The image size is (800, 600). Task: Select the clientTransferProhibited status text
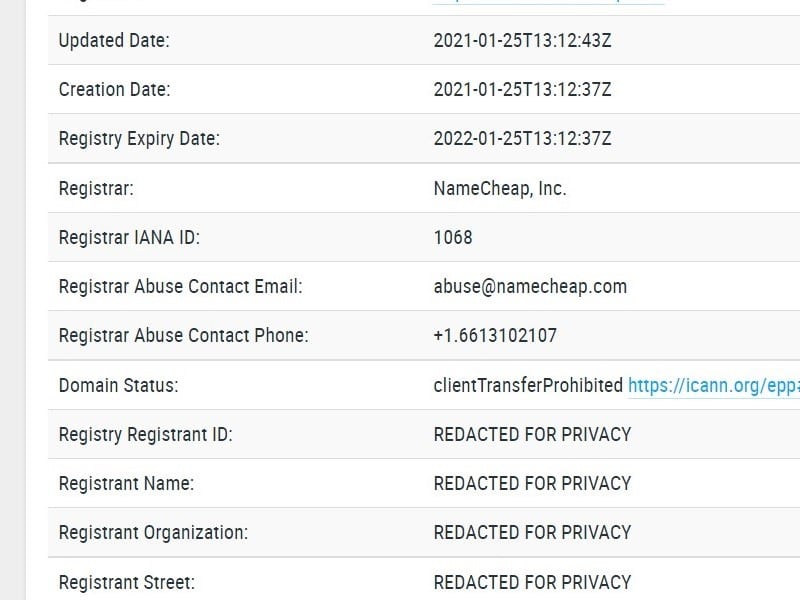(528, 385)
